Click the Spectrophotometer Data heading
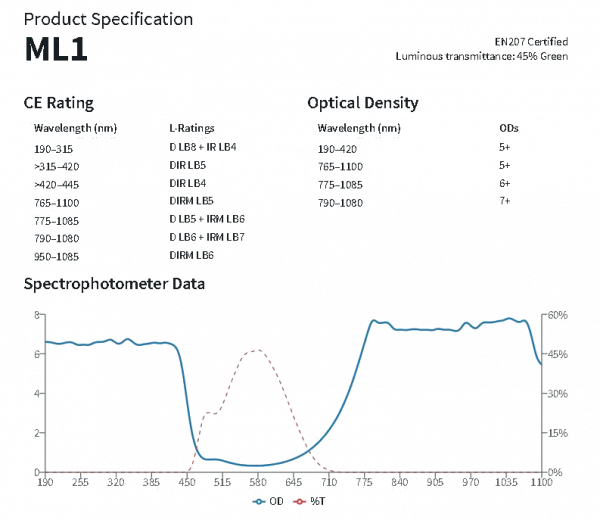 tap(114, 284)
